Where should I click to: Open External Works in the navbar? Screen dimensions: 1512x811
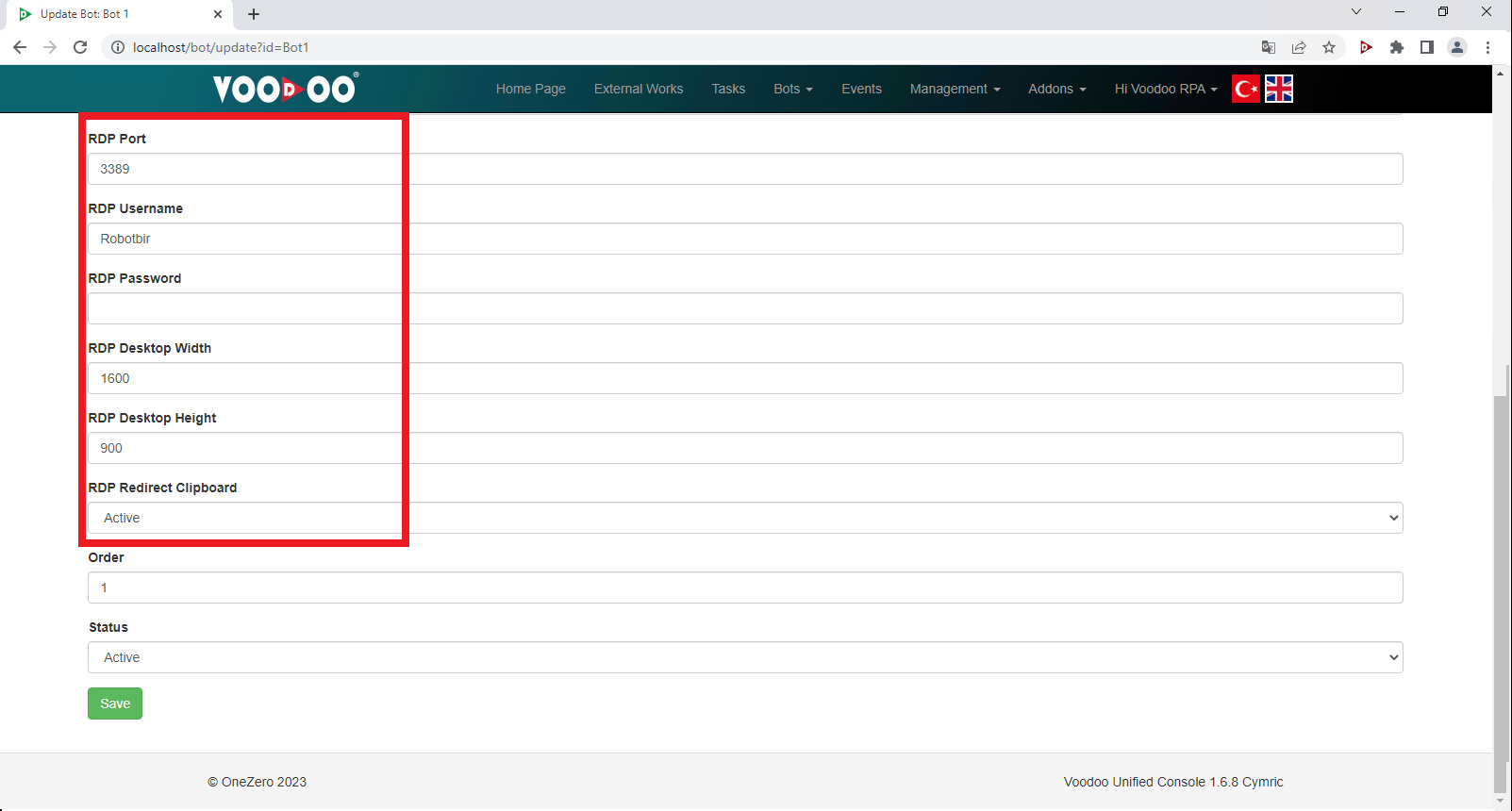click(x=639, y=89)
